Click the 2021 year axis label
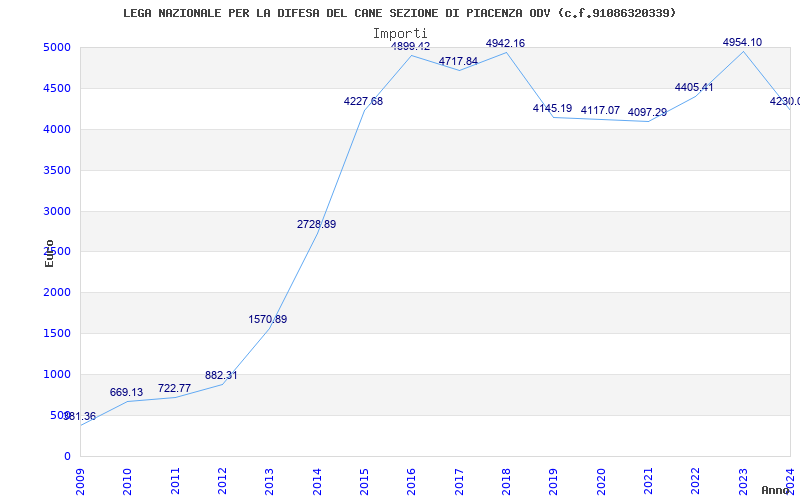This screenshot has height=500, width=800. tap(648, 482)
